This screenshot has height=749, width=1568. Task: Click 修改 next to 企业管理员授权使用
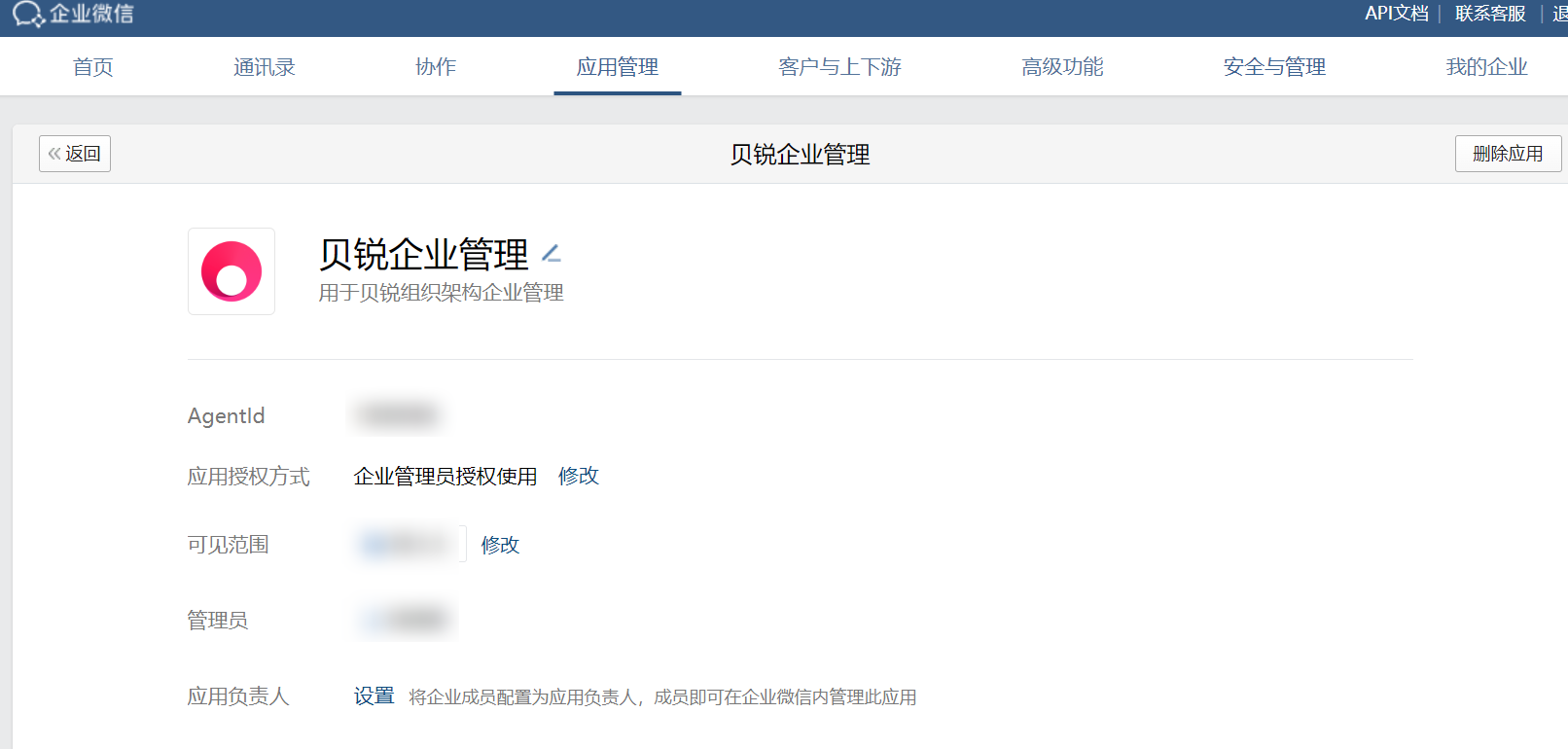579,477
